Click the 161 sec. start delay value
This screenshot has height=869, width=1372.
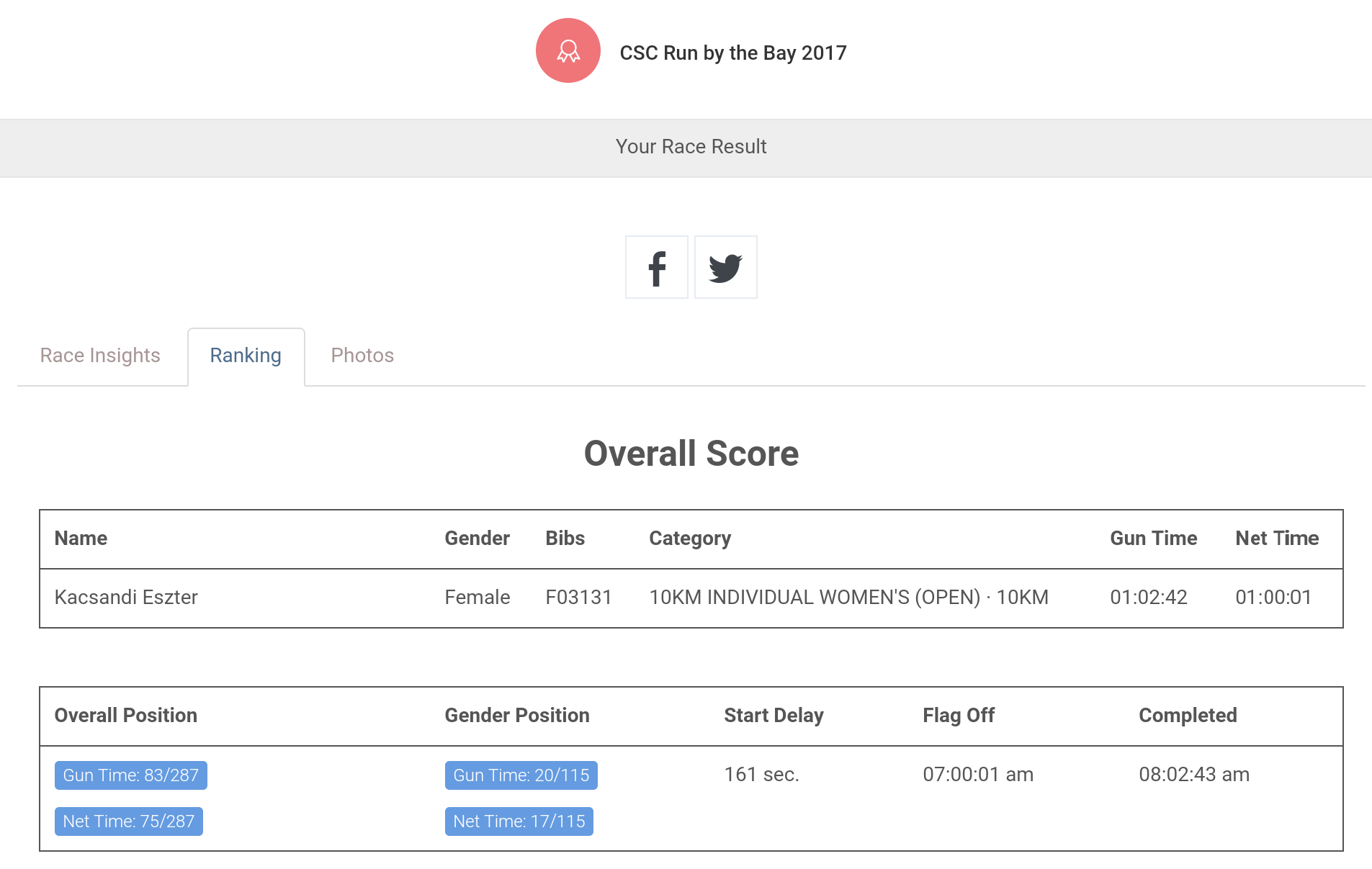[x=761, y=775]
